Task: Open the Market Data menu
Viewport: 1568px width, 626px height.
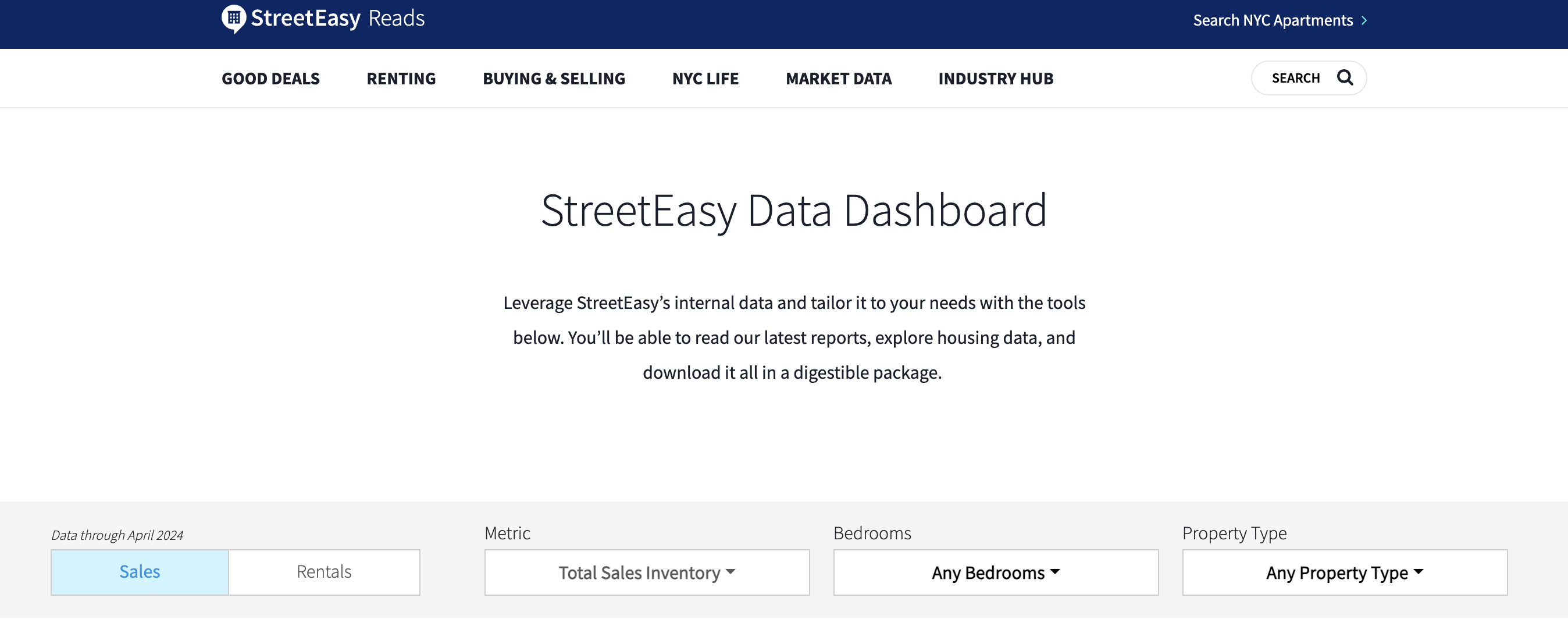Action: 839,78
